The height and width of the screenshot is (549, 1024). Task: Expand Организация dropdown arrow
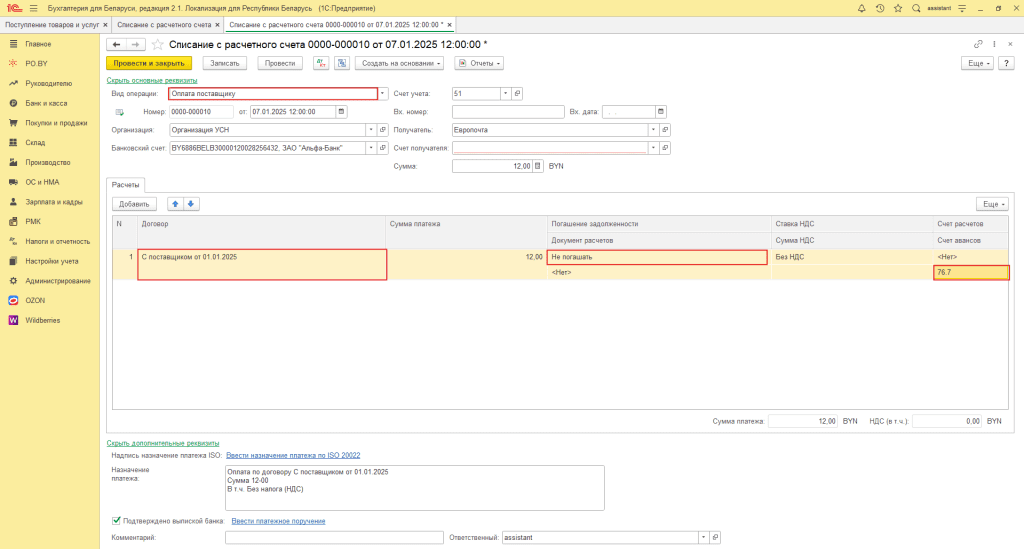[371, 130]
